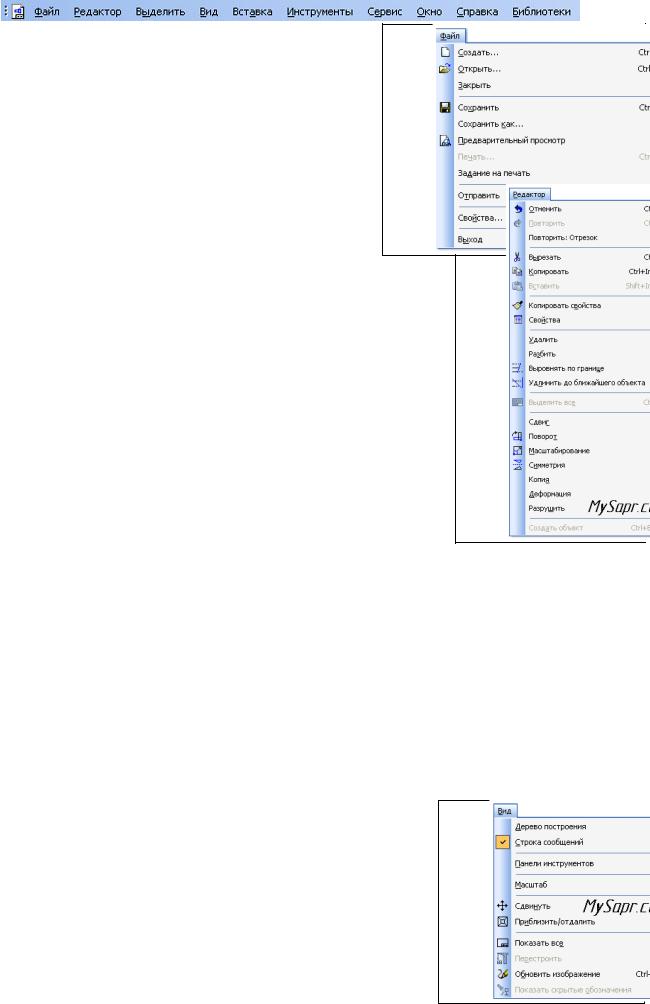This screenshot has height=1004, width=650.
Task: Click the Симметрия mirror icon
Action: 517,465
